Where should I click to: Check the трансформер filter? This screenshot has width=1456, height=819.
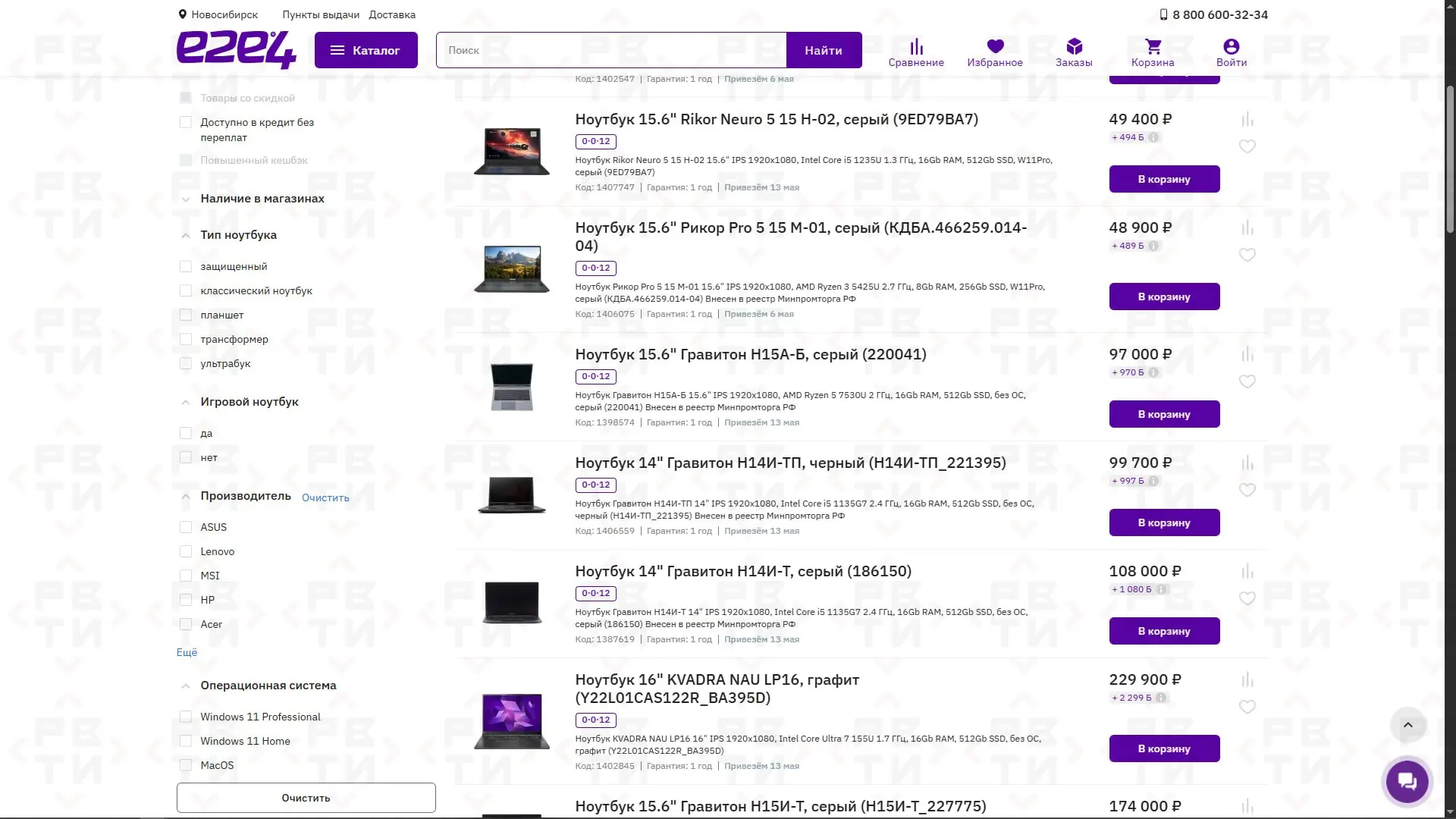point(186,339)
